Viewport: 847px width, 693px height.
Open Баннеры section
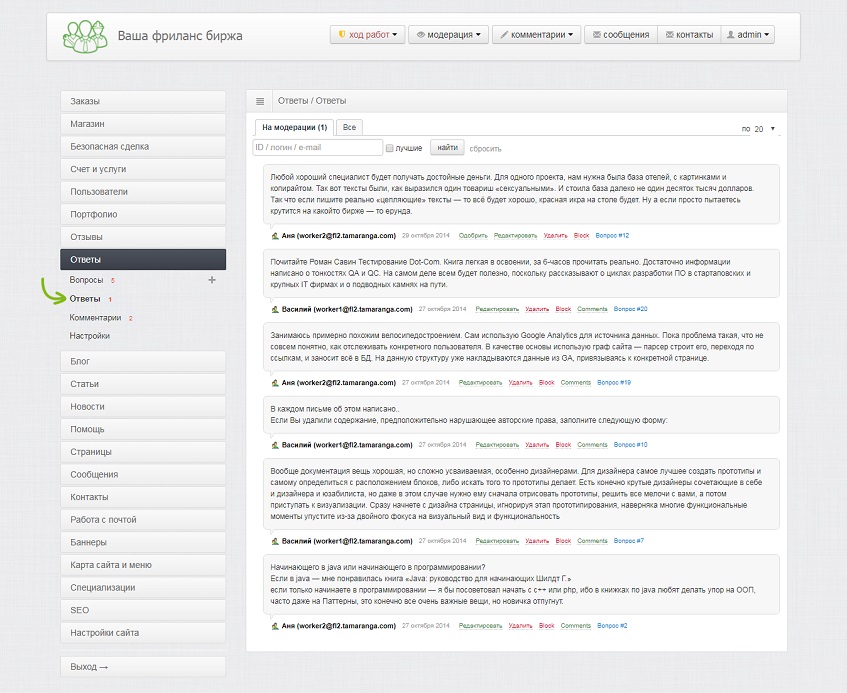point(143,543)
